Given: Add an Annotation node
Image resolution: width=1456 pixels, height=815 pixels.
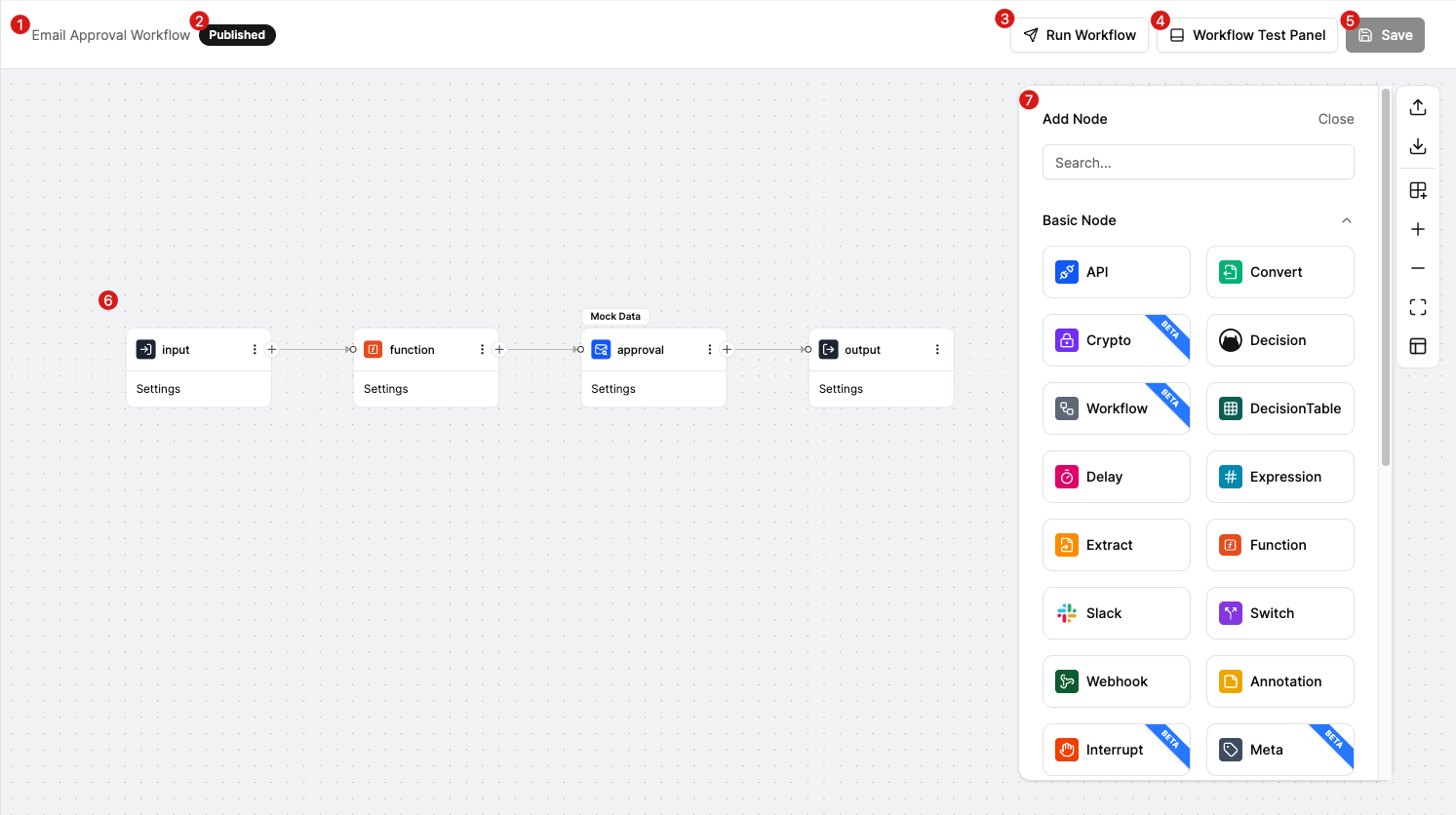Looking at the screenshot, I should coord(1280,681).
